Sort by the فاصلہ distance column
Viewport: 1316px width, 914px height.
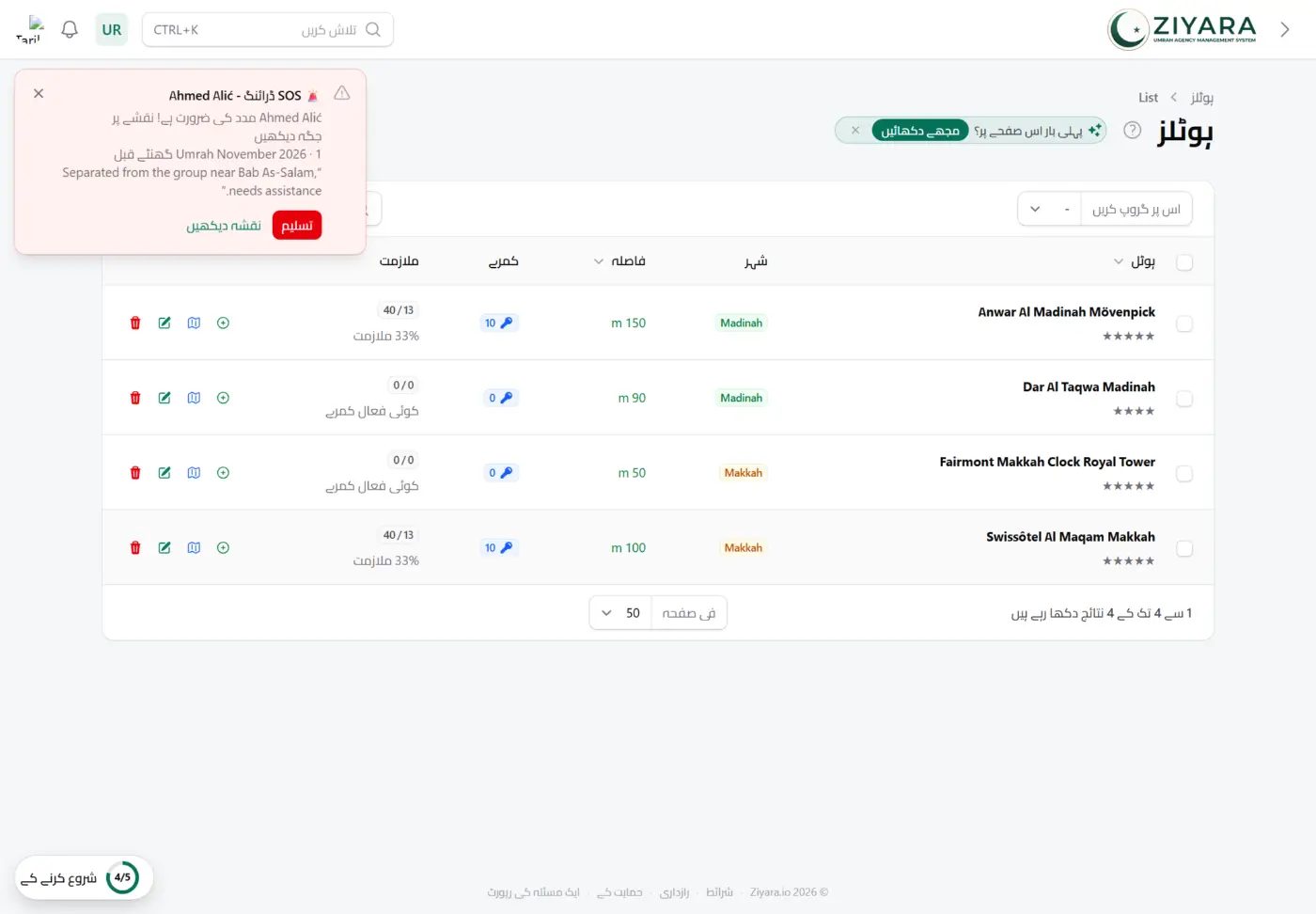(619, 261)
